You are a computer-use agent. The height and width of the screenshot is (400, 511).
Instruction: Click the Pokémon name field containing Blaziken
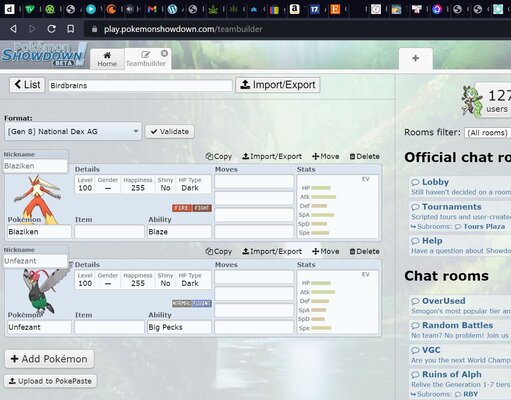click(39, 232)
